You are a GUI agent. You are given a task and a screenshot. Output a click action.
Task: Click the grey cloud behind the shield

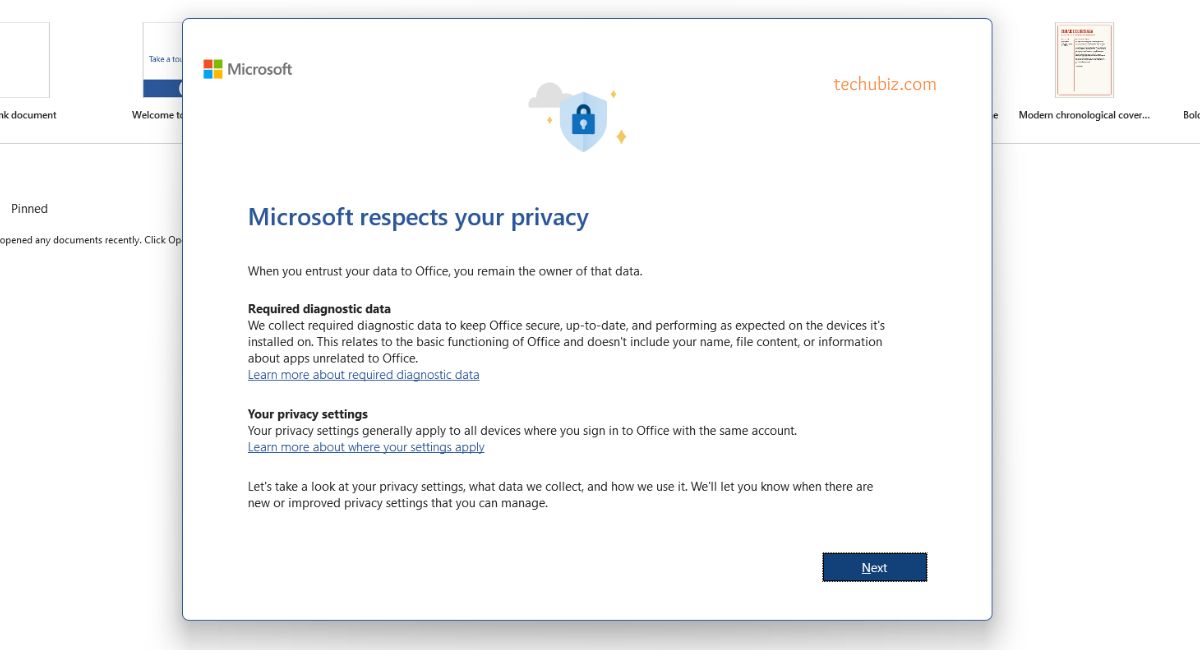coord(545,96)
